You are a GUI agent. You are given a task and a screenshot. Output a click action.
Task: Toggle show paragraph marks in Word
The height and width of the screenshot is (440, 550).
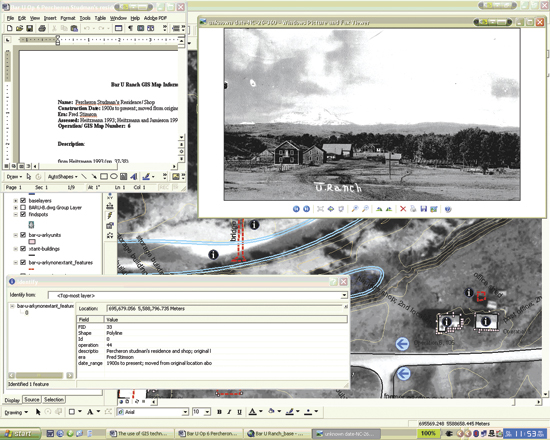pos(130,28)
